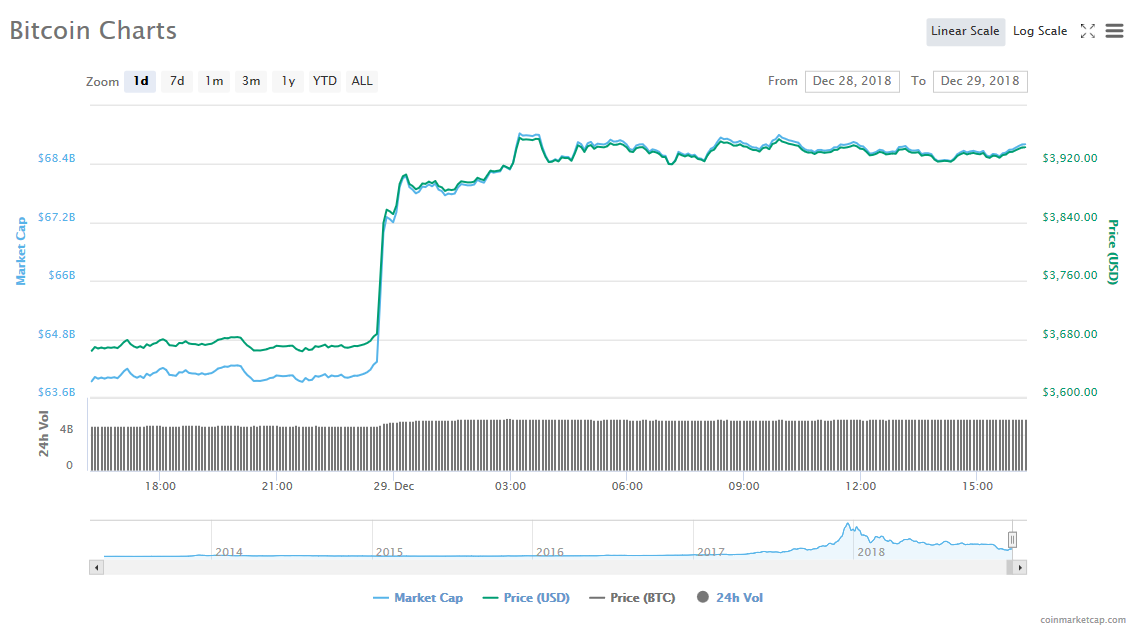Show ALL time zoom range
The width and height of the screenshot is (1145, 636).
pos(362,81)
